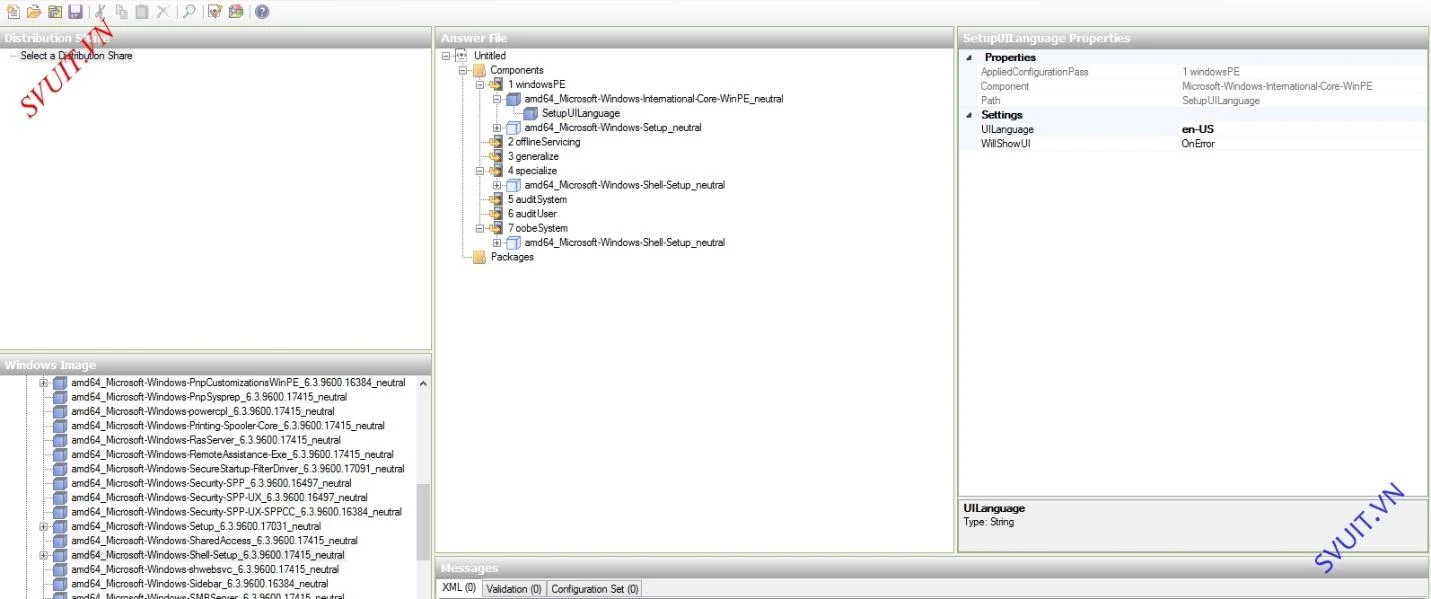Collapse the Components node
Screen dimensions: 1431x599
coord(463,70)
